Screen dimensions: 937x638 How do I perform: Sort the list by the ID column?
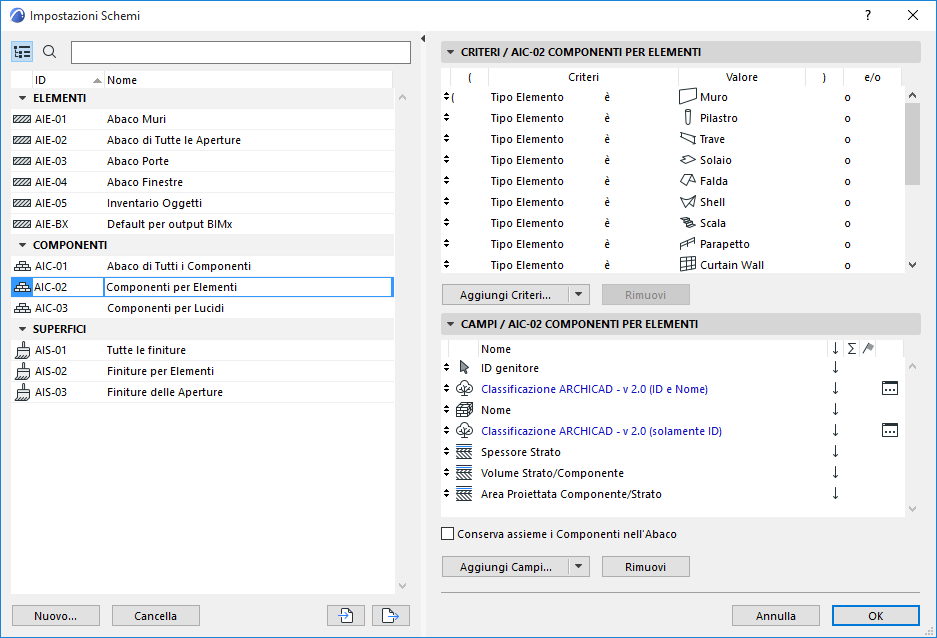(68, 80)
